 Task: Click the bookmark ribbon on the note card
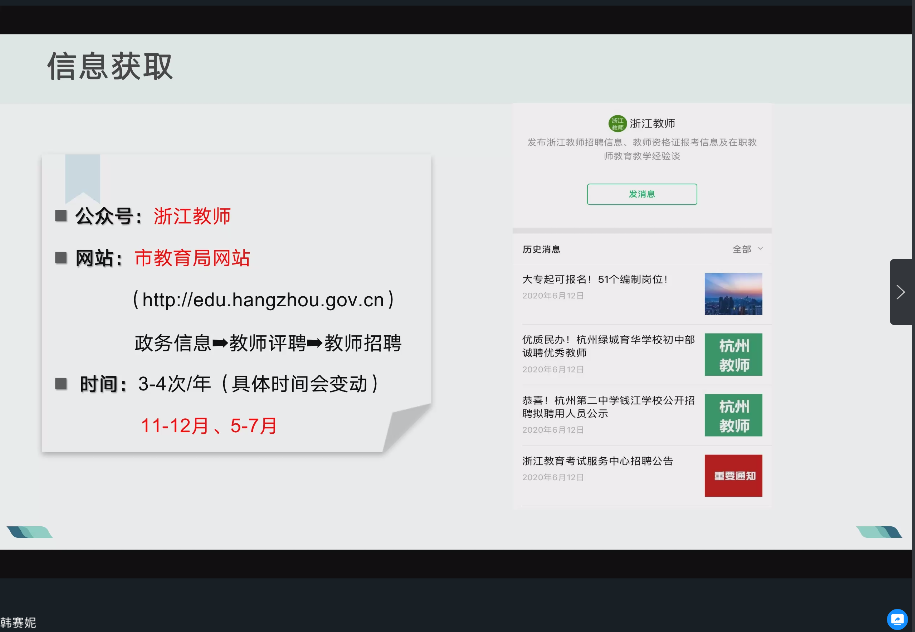tap(83, 177)
